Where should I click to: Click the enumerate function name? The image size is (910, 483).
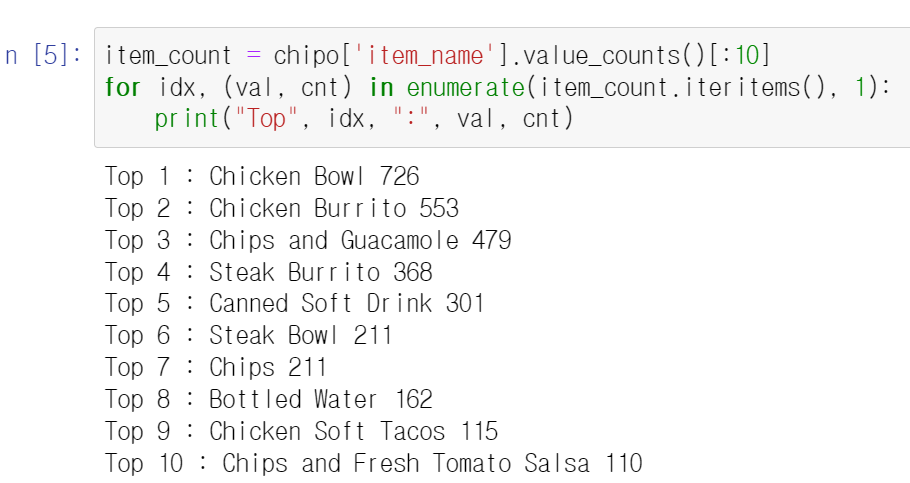(465, 88)
